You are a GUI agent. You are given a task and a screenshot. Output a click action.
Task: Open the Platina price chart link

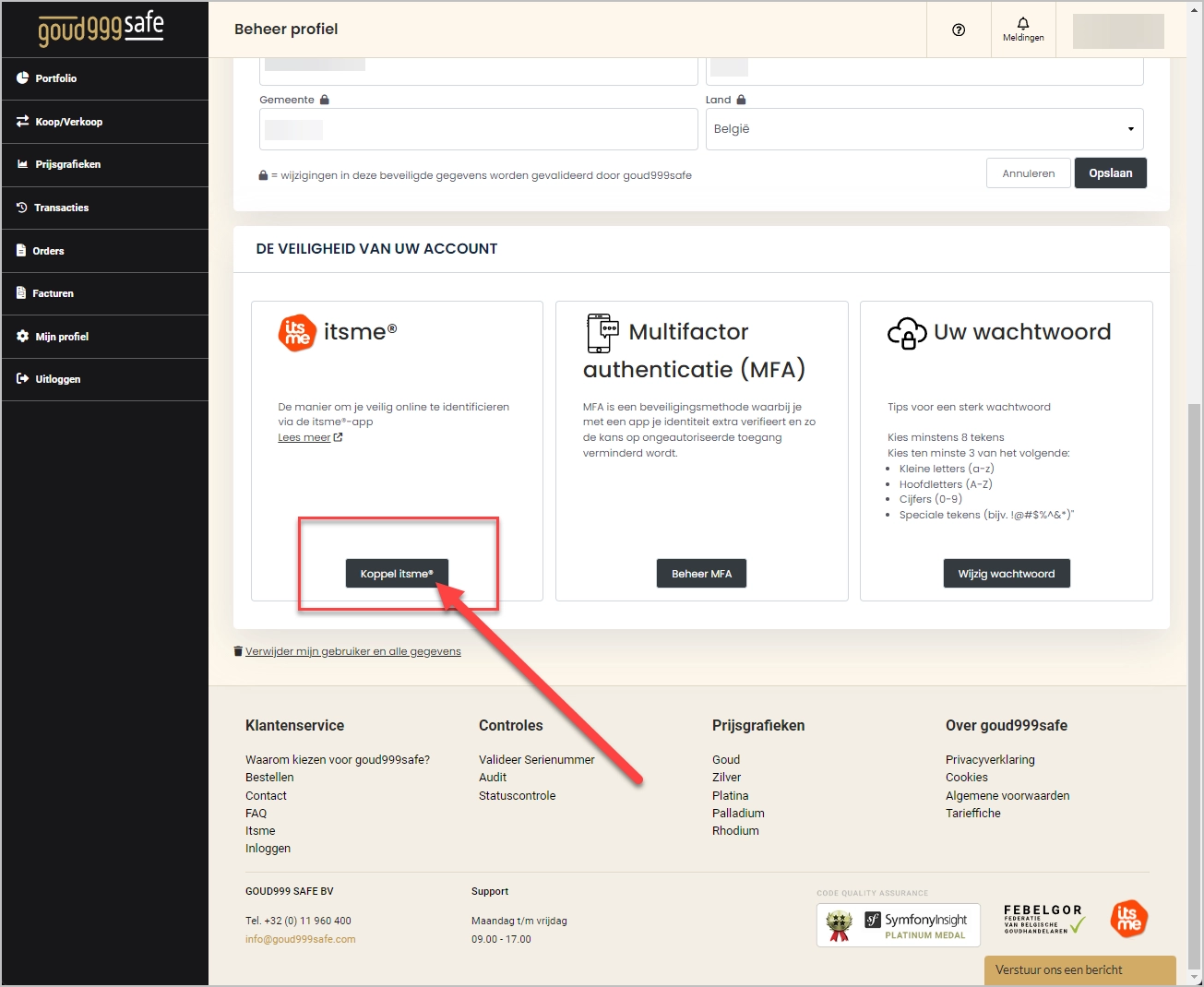[x=731, y=796]
